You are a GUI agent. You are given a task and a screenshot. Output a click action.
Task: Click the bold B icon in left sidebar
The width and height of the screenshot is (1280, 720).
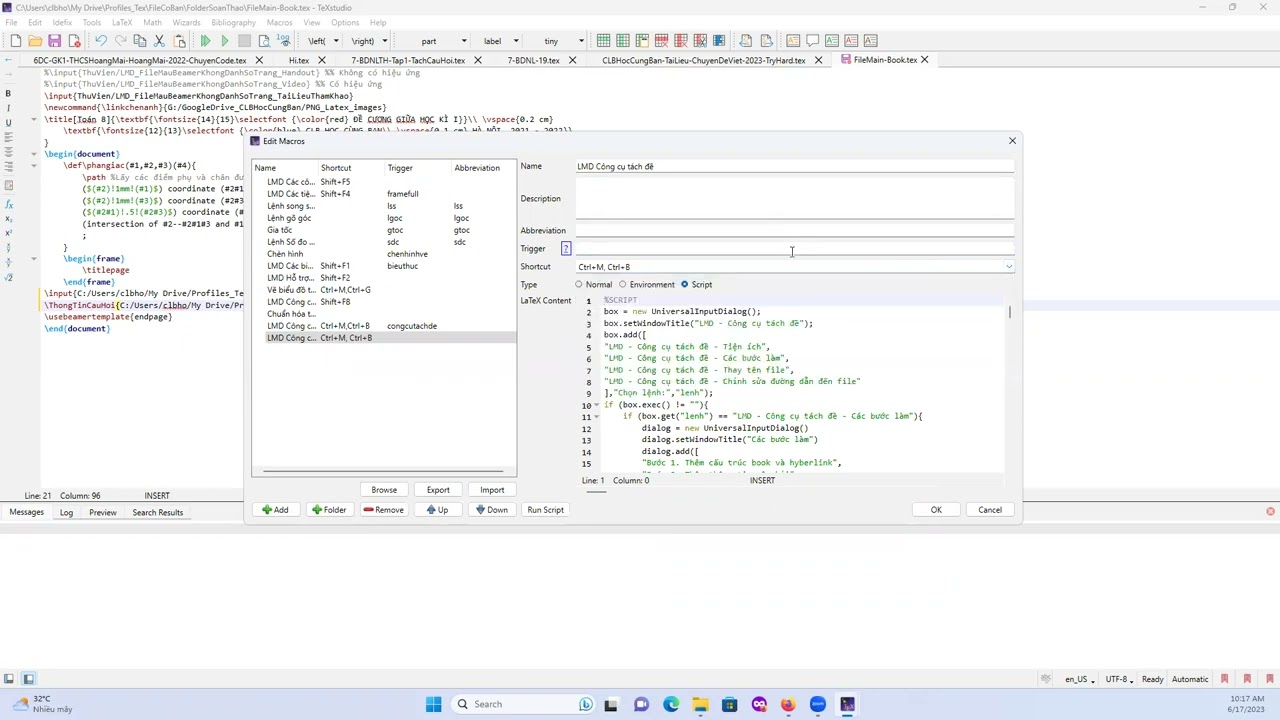tap(8, 93)
